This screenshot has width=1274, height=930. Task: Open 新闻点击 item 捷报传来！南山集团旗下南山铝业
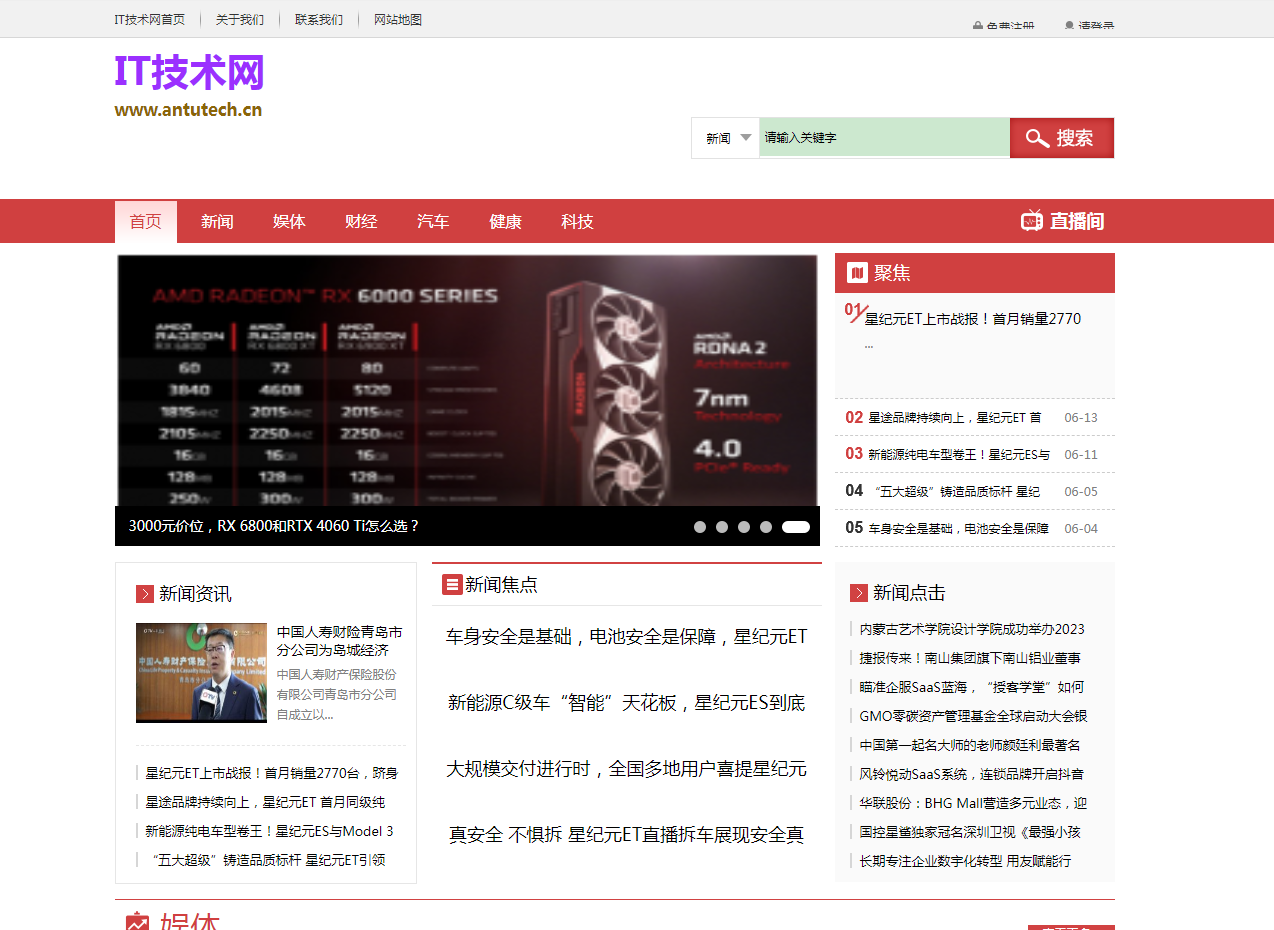click(x=970, y=658)
